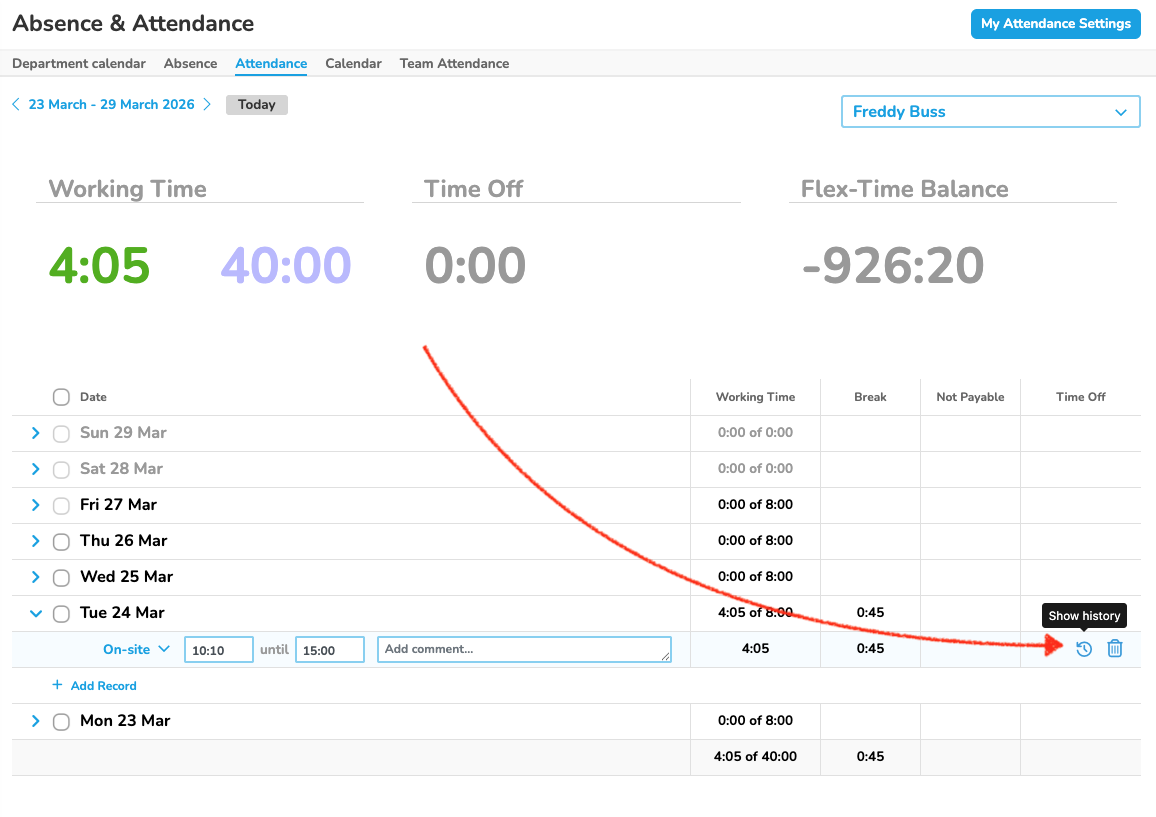Toggle the select-all checkbox beside Date

coord(61,397)
